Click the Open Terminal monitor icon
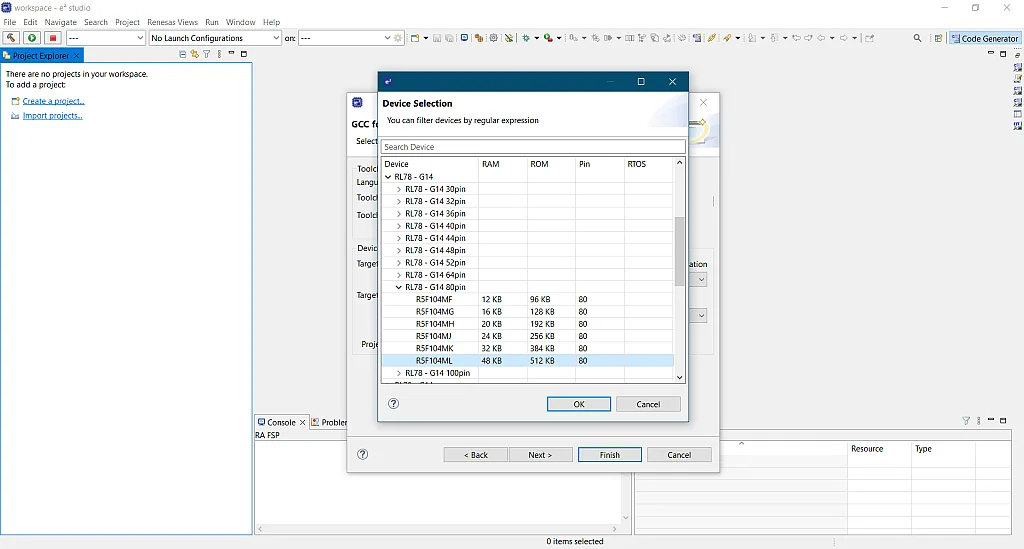Viewport: 1024px width, 549px height. click(x=464, y=38)
